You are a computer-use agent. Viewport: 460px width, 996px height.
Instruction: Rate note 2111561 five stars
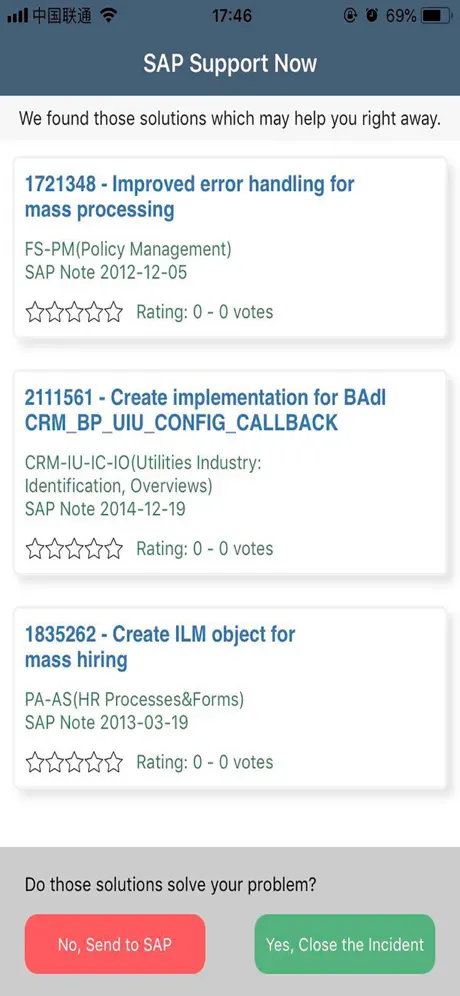(x=113, y=548)
